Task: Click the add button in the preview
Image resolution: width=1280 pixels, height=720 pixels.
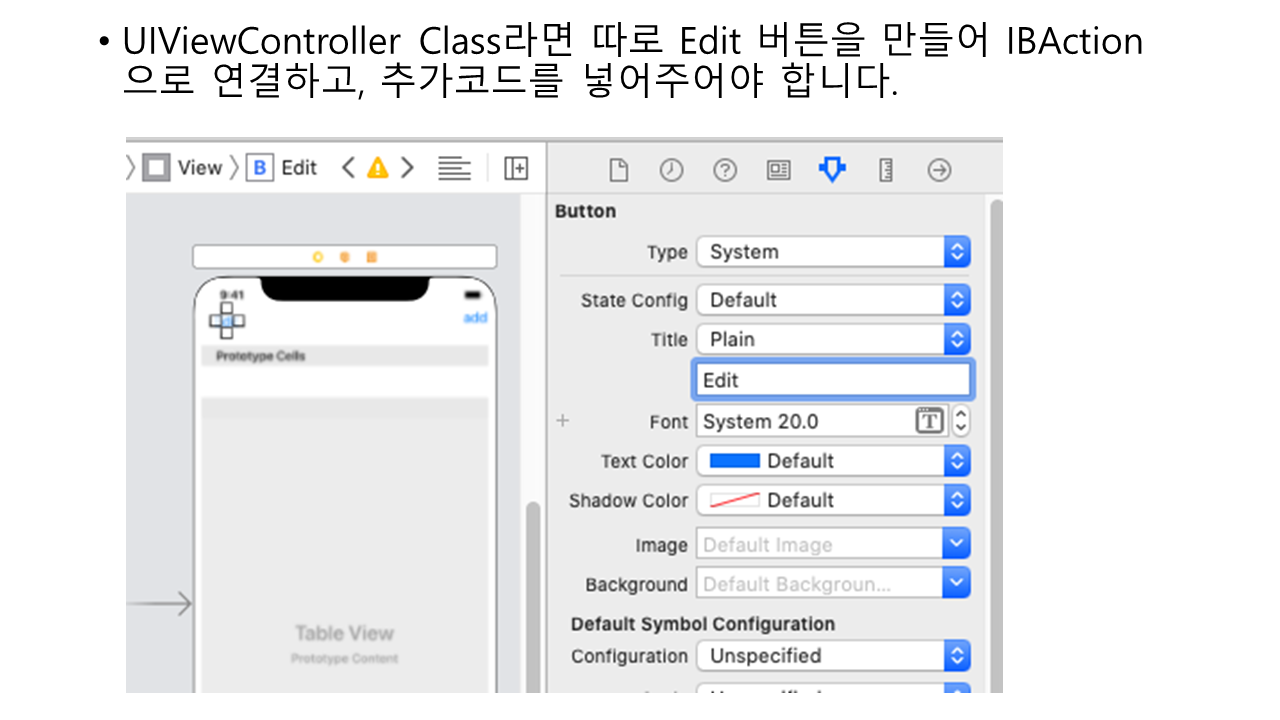Action: (x=475, y=318)
